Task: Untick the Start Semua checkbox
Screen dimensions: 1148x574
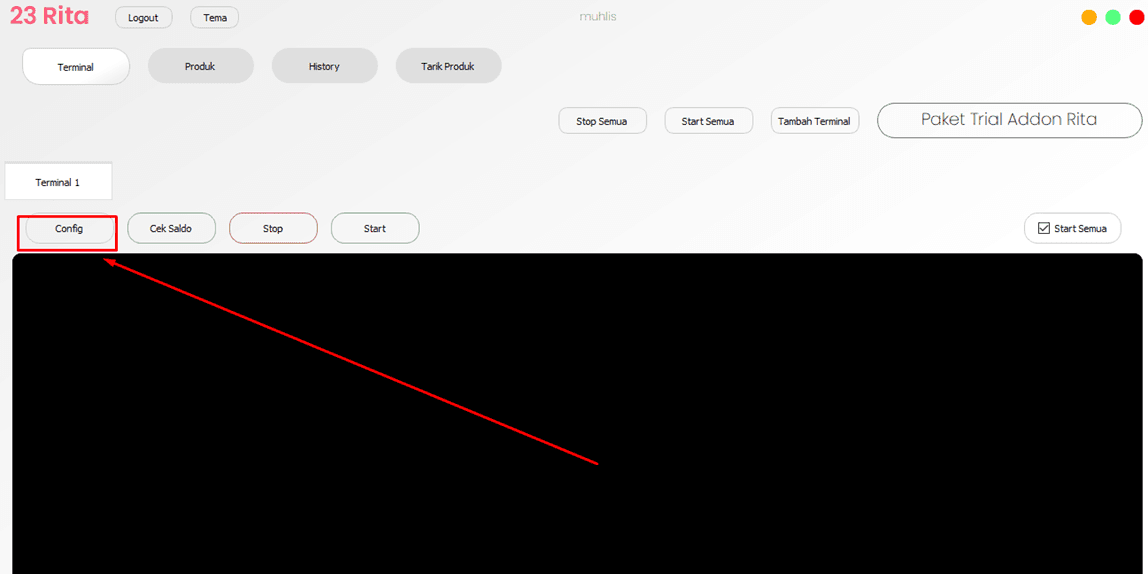Action: pos(1044,228)
